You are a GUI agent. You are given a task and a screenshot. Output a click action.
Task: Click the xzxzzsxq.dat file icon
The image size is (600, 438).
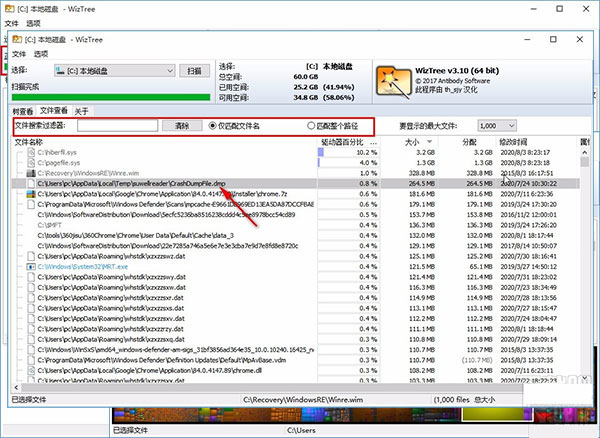click(31, 339)
